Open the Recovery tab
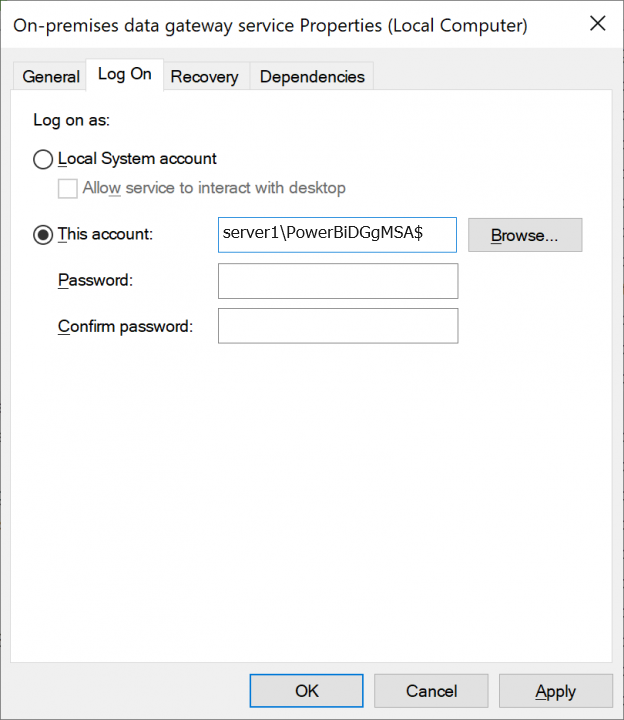 (x=204, y=76)
